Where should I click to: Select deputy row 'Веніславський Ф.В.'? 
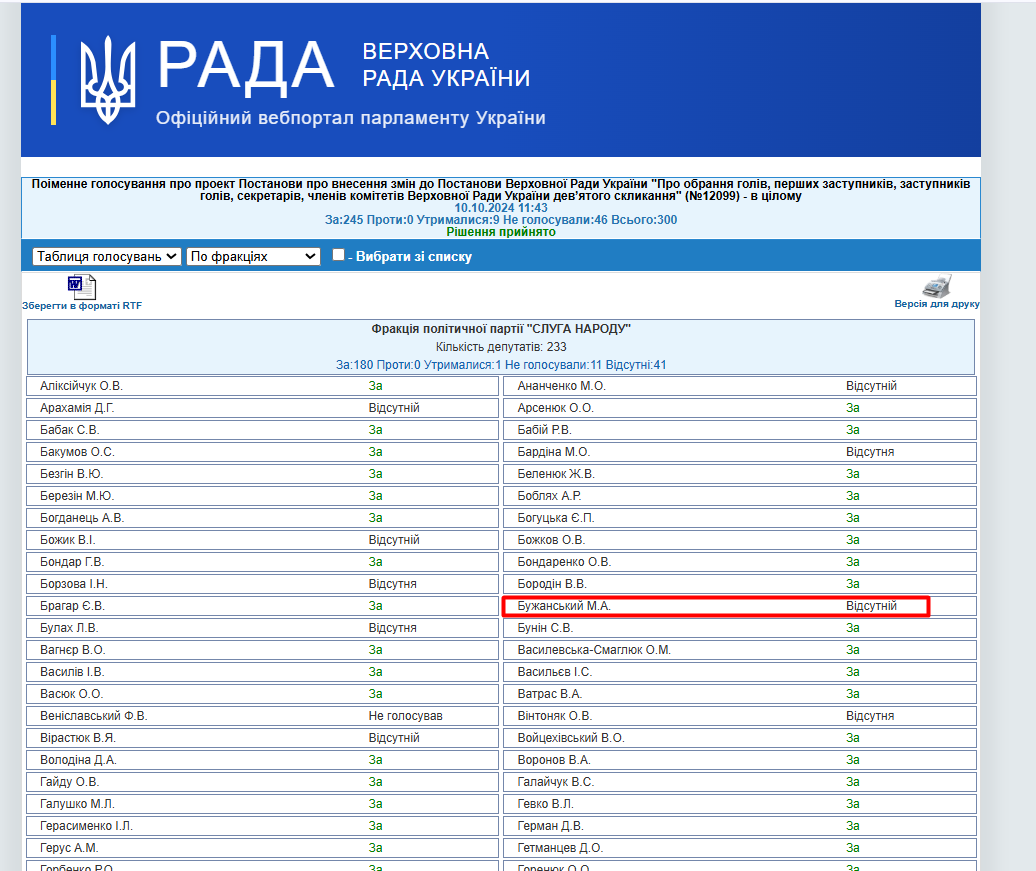point(262,716)
